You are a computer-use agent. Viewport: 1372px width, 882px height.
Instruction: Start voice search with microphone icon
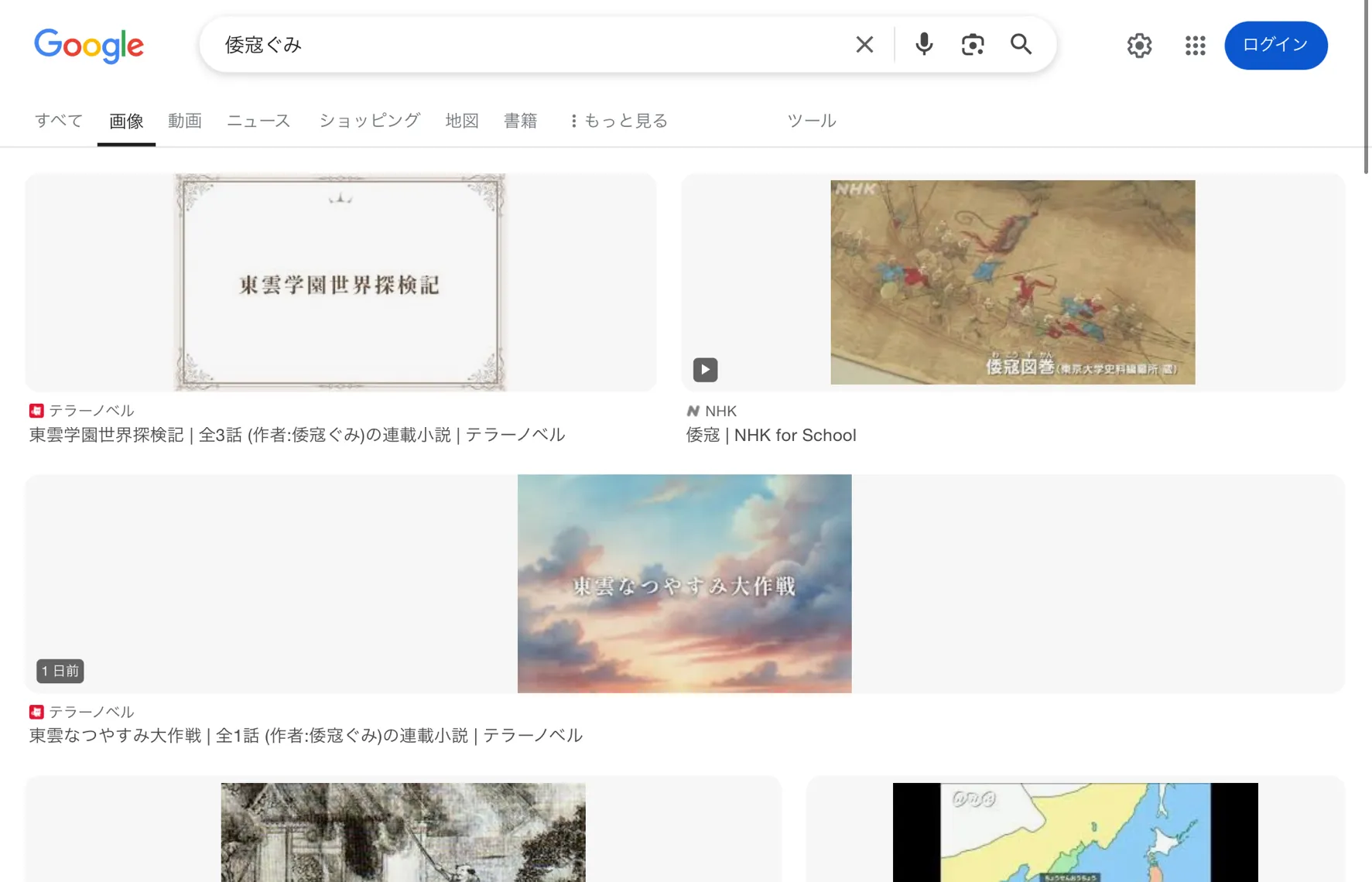click(923, 44)
